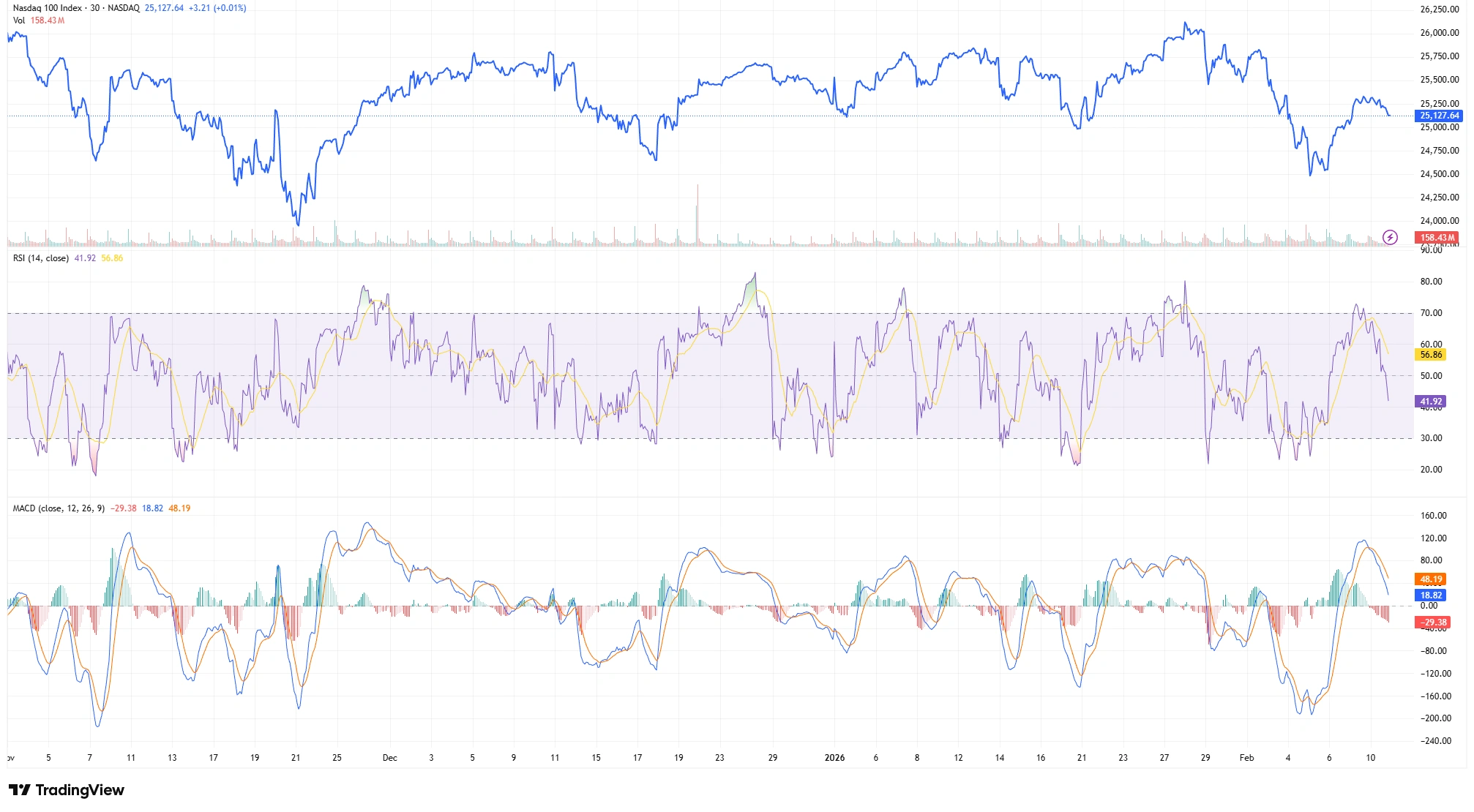Click the blue 25,127.64 price tag
Screen dimensions: 1474x812
[1439, 116]
